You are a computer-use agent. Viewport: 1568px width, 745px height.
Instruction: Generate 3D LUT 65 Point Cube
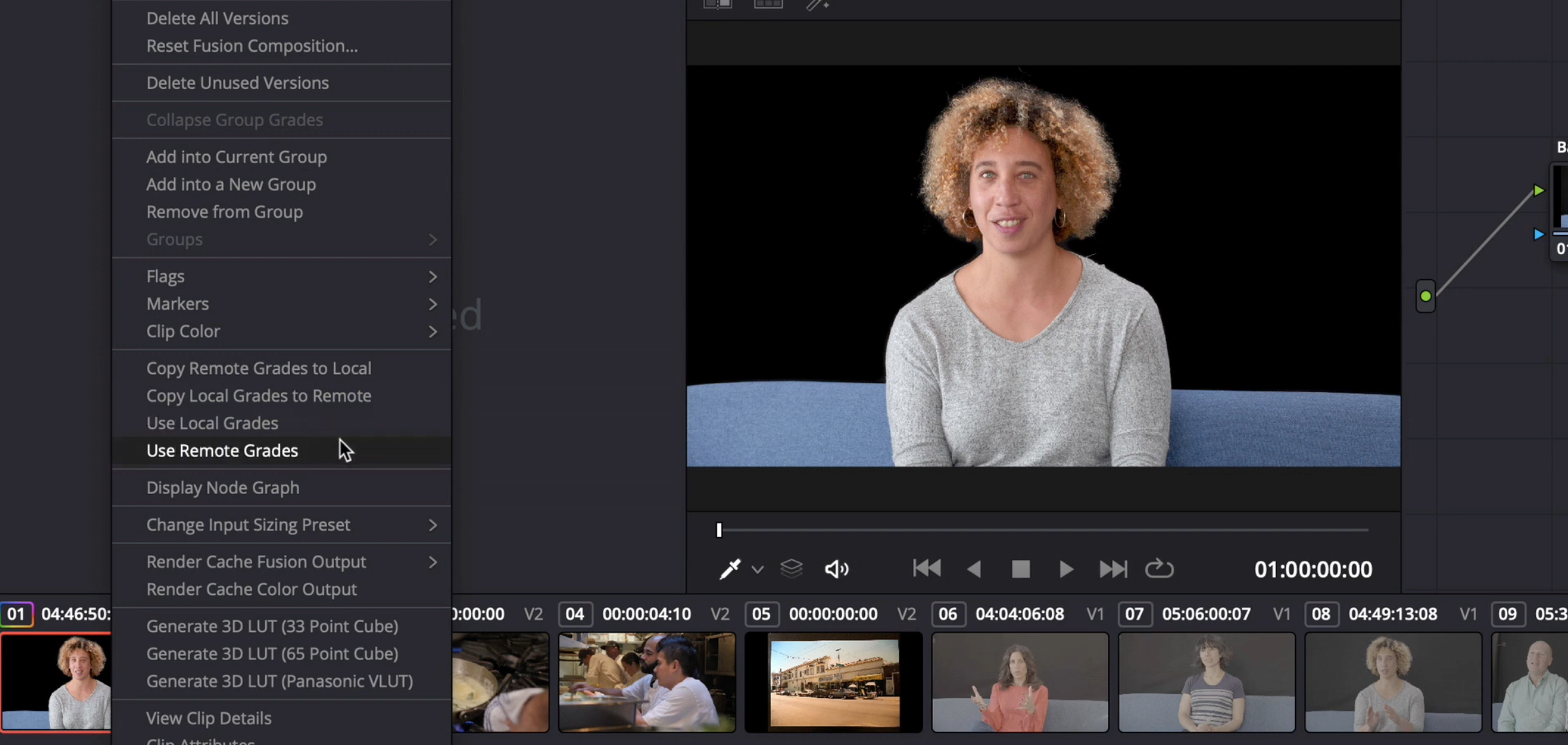(x=282, y=654)
